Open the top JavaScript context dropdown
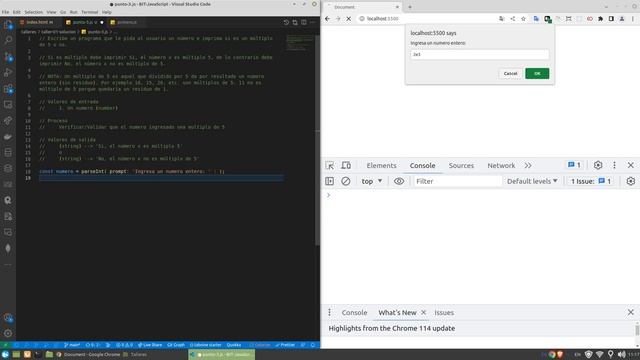640x360 pixels. click(371, 181)
